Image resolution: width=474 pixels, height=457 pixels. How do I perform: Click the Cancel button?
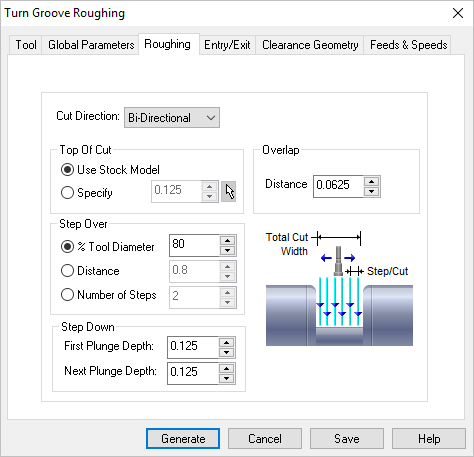[265, 439]
